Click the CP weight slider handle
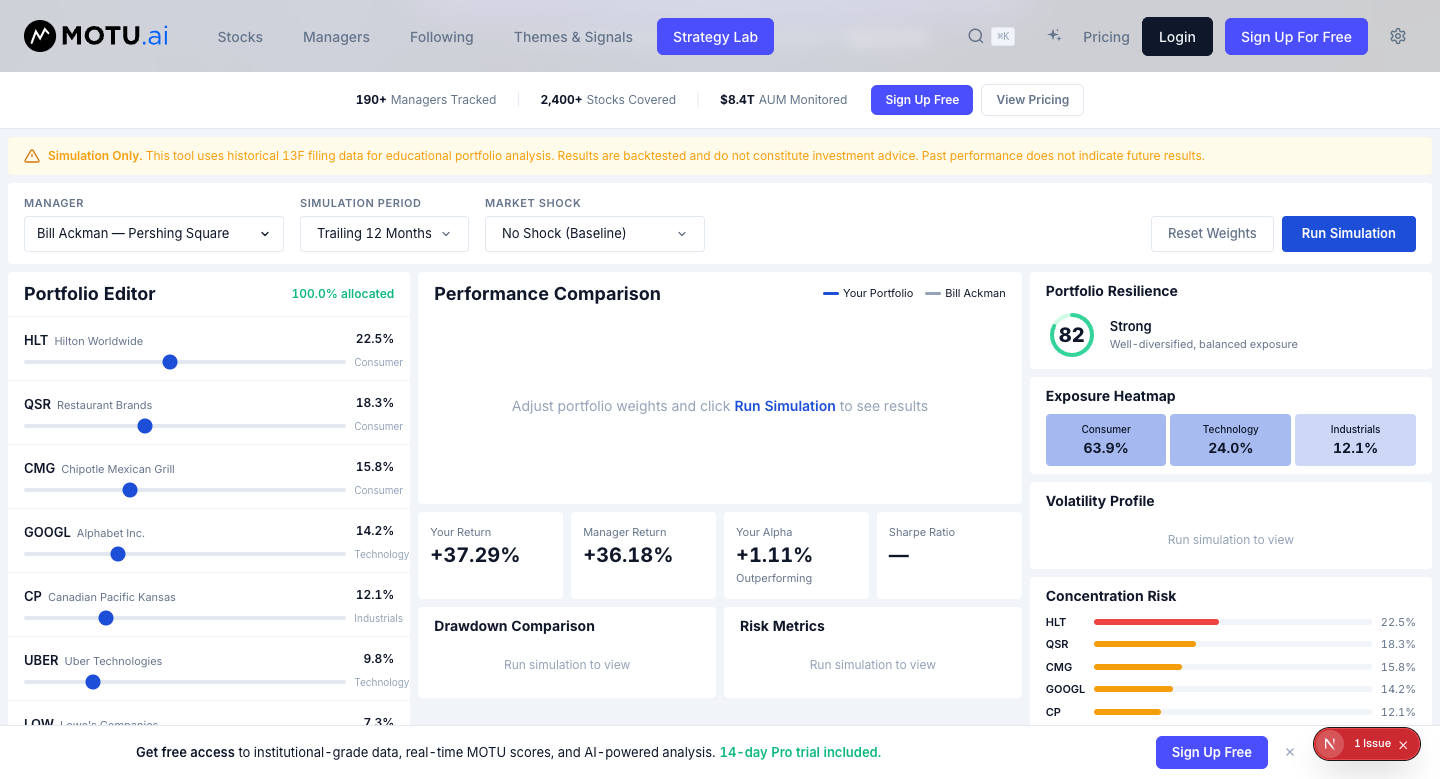Image resolution: width=1440 pixels, height=779 pixels. click(x=106, y=618)
